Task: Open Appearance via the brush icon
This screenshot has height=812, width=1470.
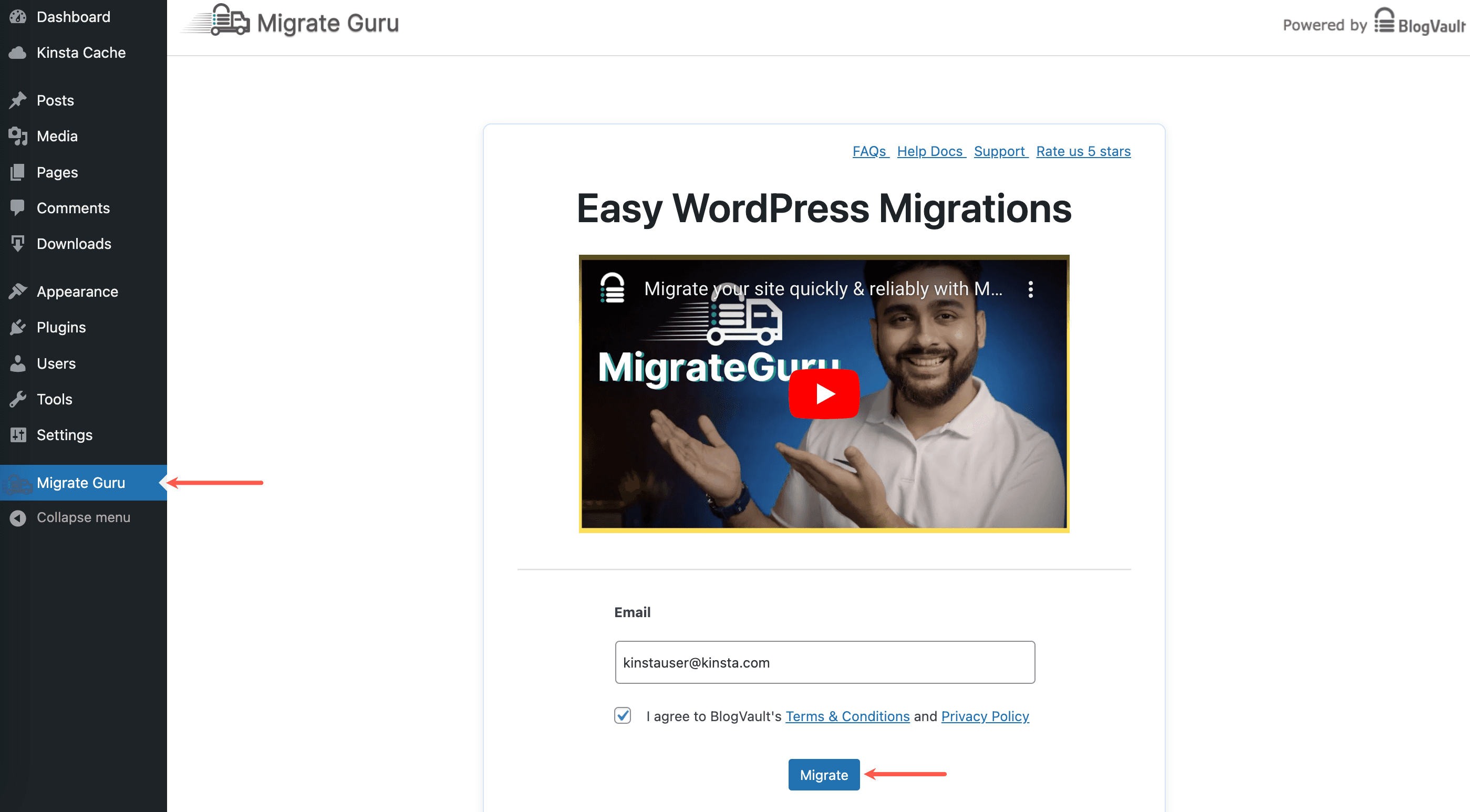Action: click(x=18, y=291)
